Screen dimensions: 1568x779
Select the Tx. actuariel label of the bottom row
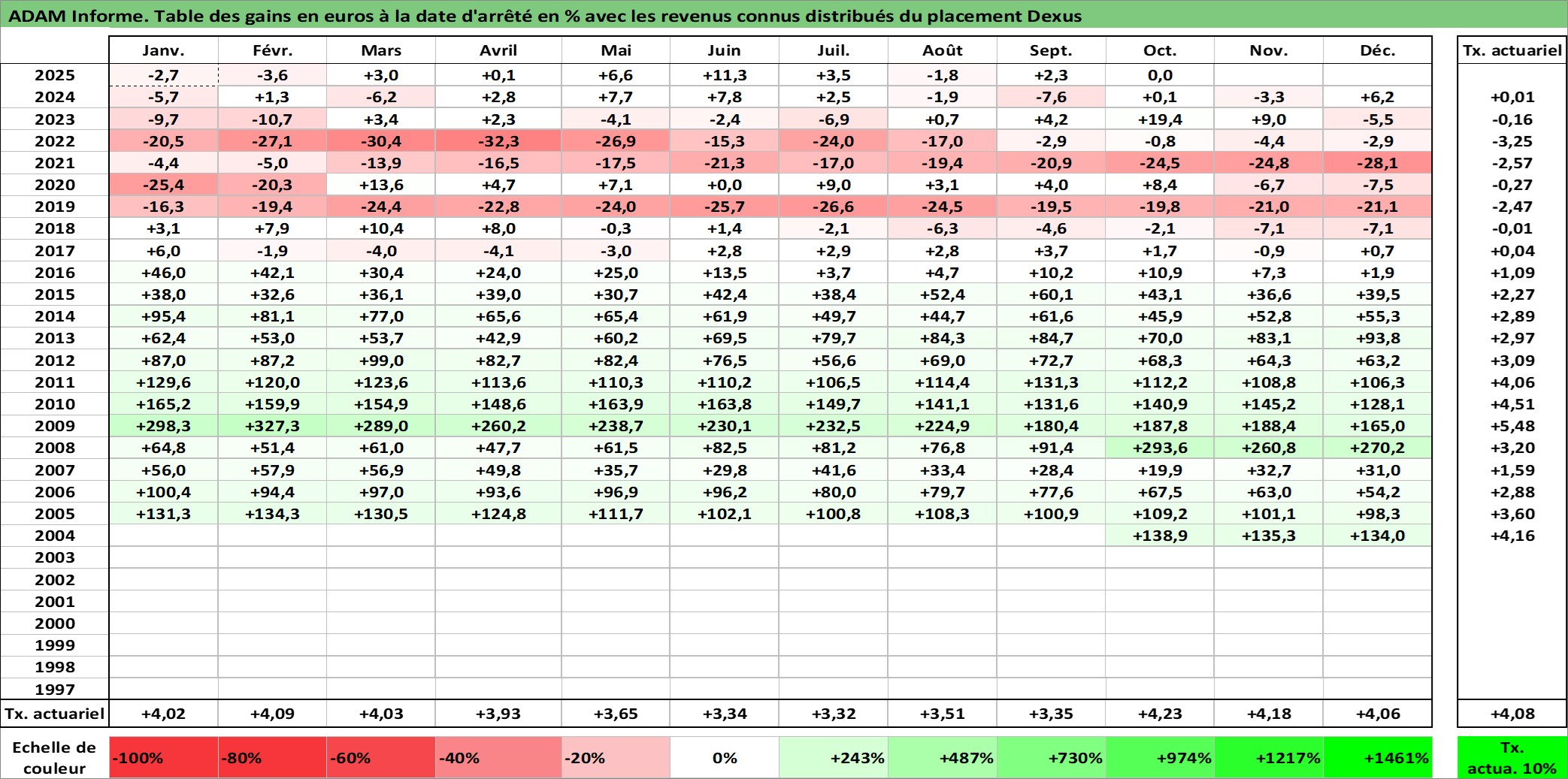coord(55,714)
